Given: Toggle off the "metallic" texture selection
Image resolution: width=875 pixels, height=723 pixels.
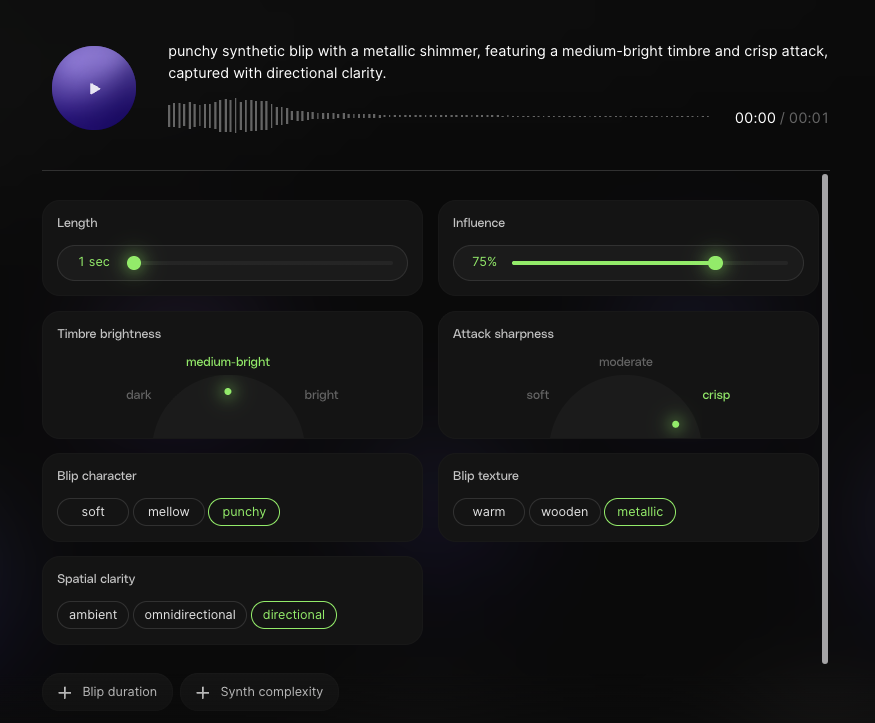Looking at the screenshot, I should click(639, 511).
